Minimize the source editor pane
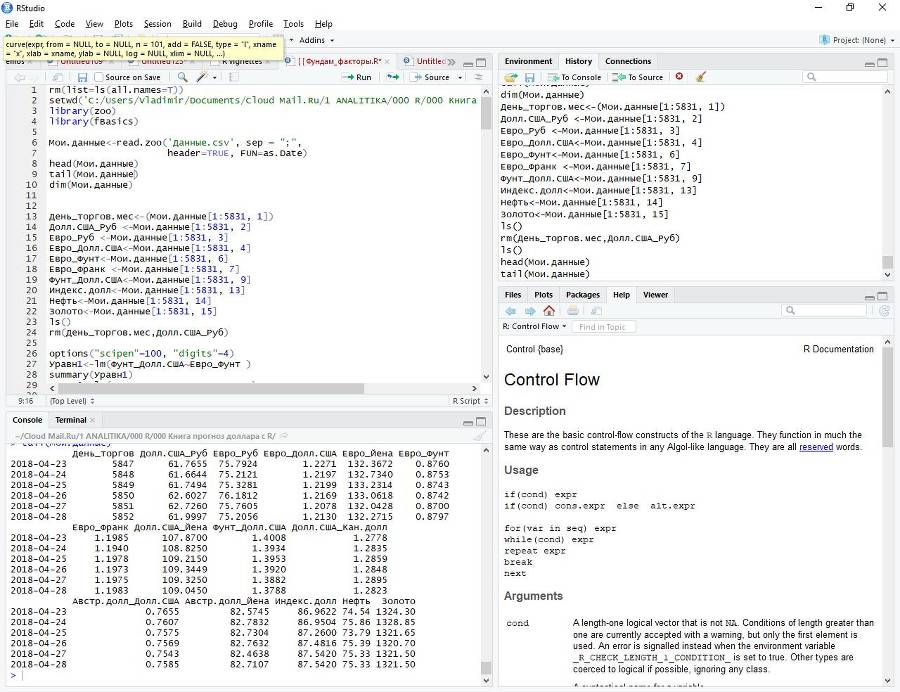The image size is (900, 692). 468,63
